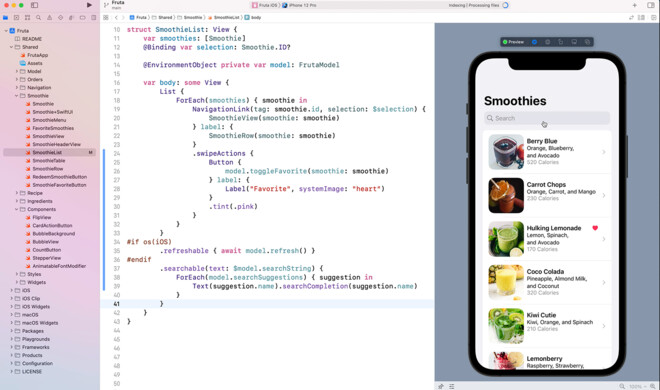Select the README file
This screenshot has width=660, height=390.
28,39
